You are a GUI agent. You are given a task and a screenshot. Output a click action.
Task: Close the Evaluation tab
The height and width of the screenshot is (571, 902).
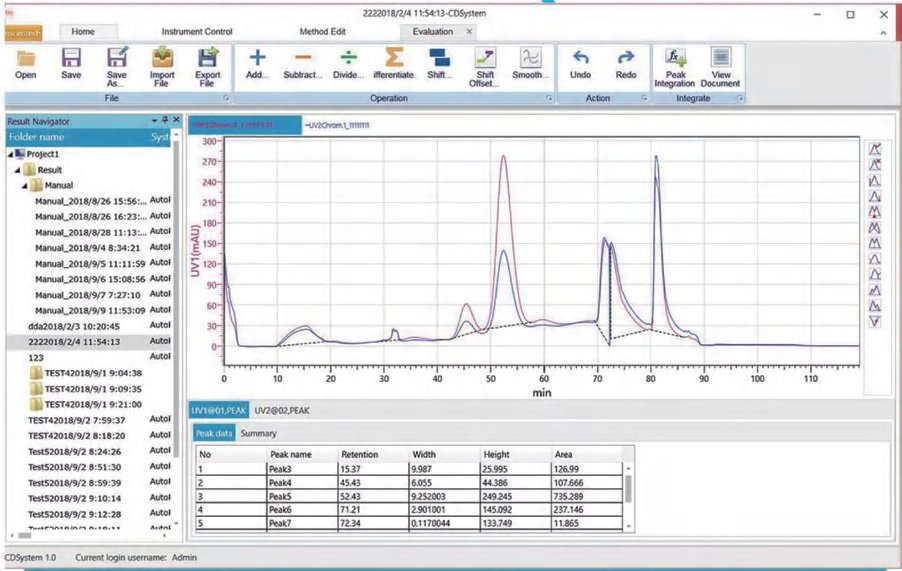tap(469, 32)
